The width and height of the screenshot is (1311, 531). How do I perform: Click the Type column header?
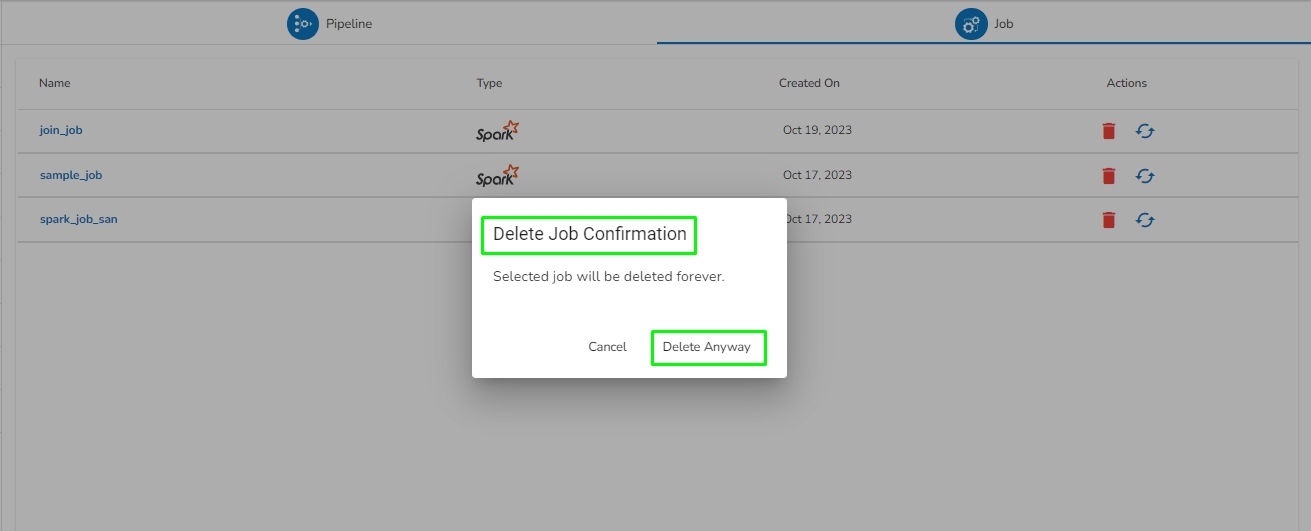pyautogui.click(x=489, y=83)
